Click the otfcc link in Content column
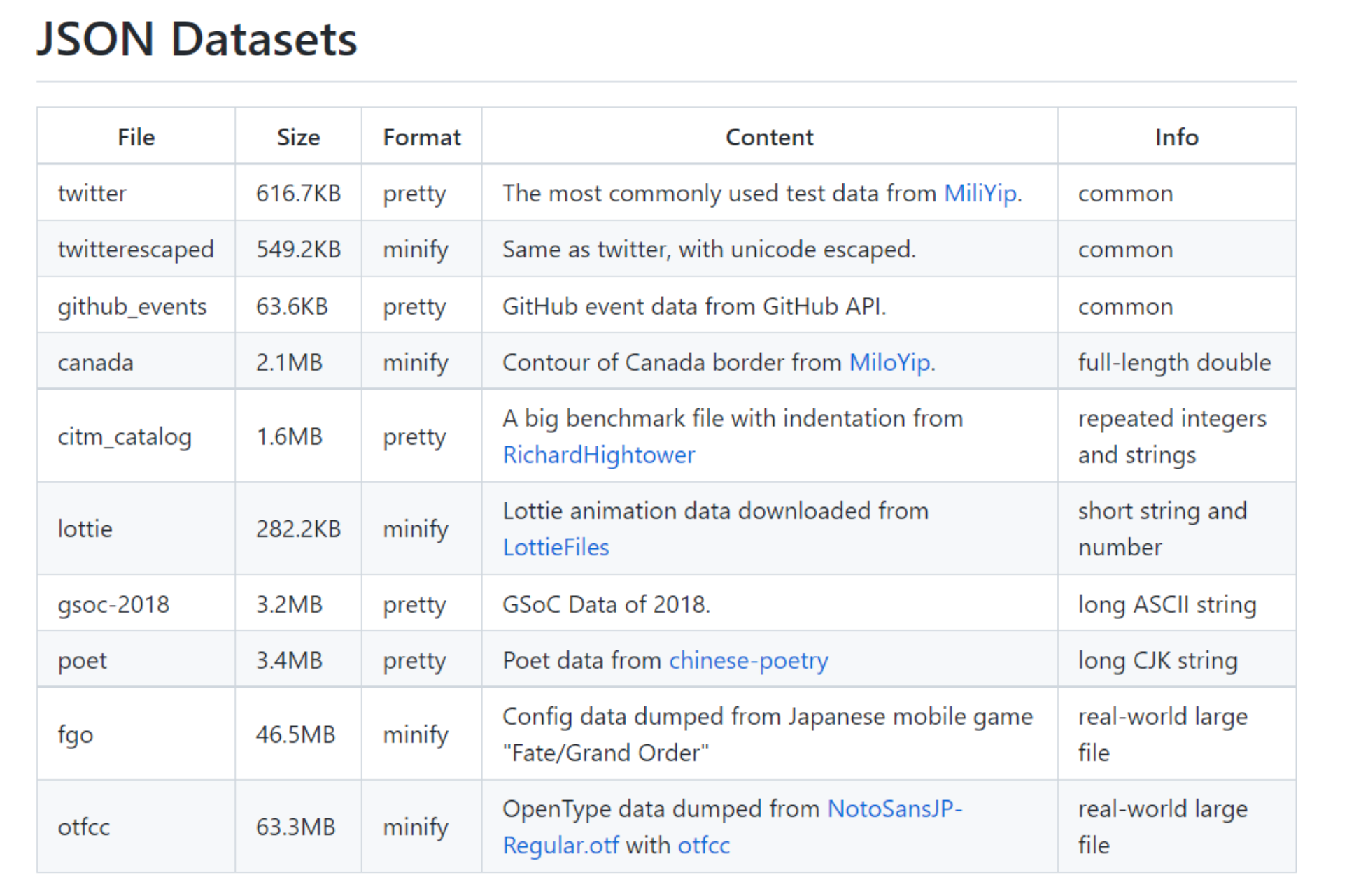 (703, 845)
